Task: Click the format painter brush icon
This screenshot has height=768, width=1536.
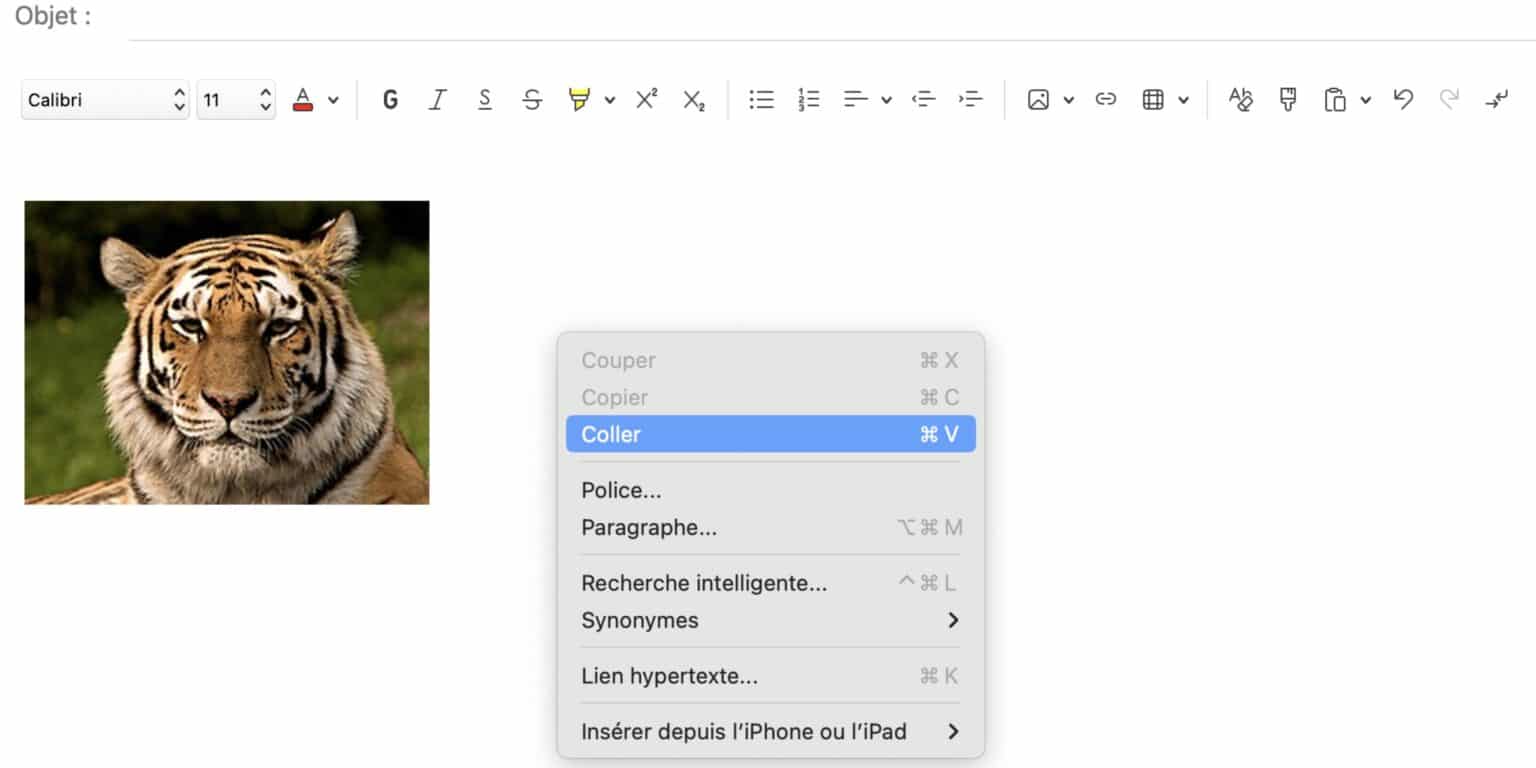Action: point(1288,100)
